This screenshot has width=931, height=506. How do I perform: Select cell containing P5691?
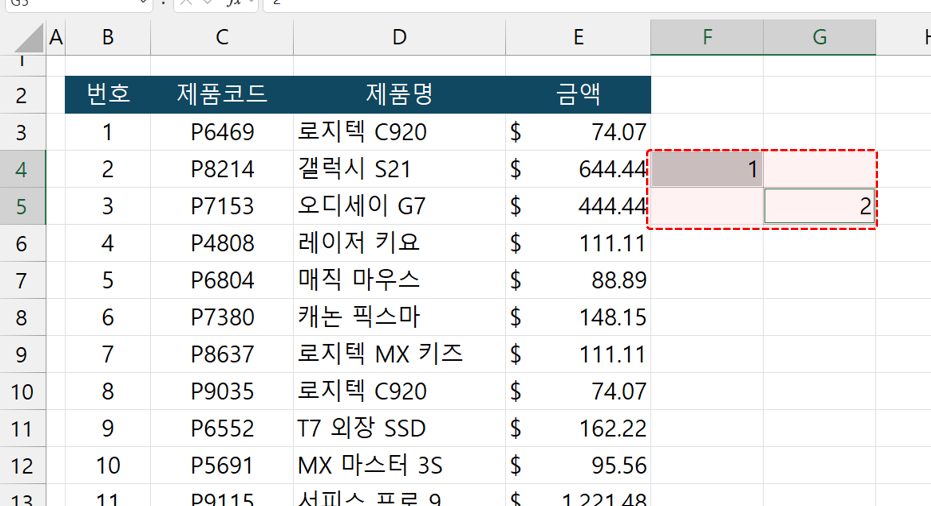[x=221, y=466]
